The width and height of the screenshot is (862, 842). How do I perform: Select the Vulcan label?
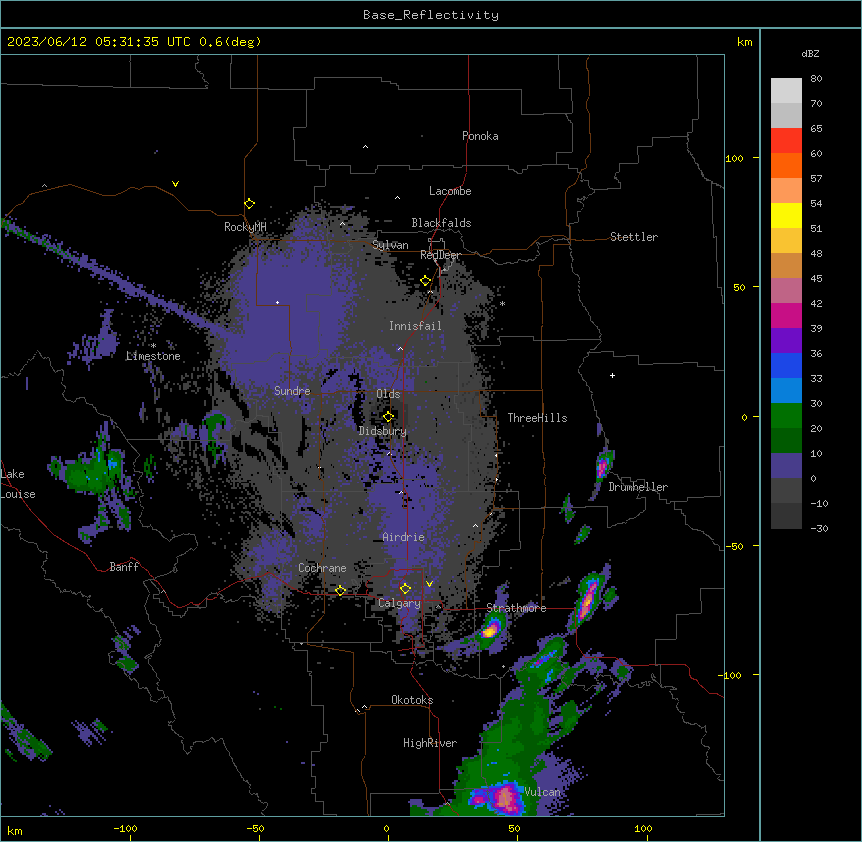542,791
